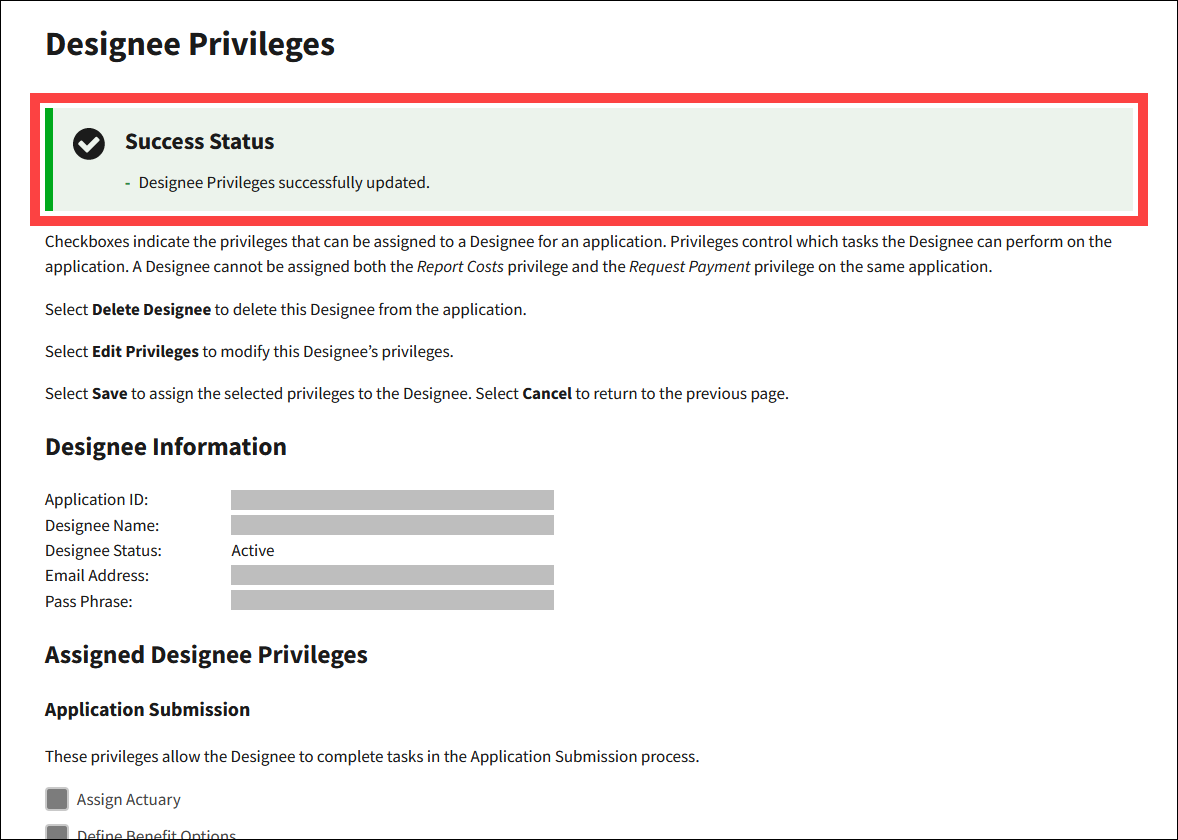Screen dimensions: 1178x840
Task: Click the Active designee status value
Action: click(x=252, y=550)
